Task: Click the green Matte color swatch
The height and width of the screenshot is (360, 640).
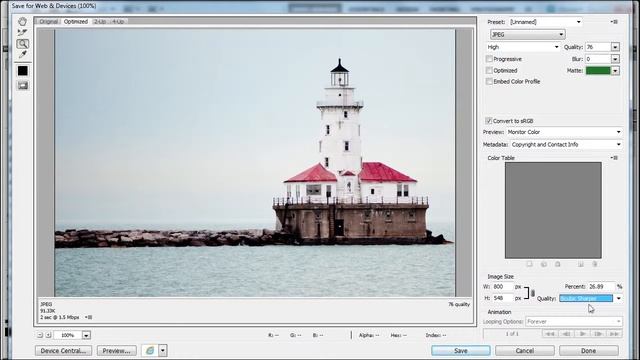Action: click(x=598, y=71)
